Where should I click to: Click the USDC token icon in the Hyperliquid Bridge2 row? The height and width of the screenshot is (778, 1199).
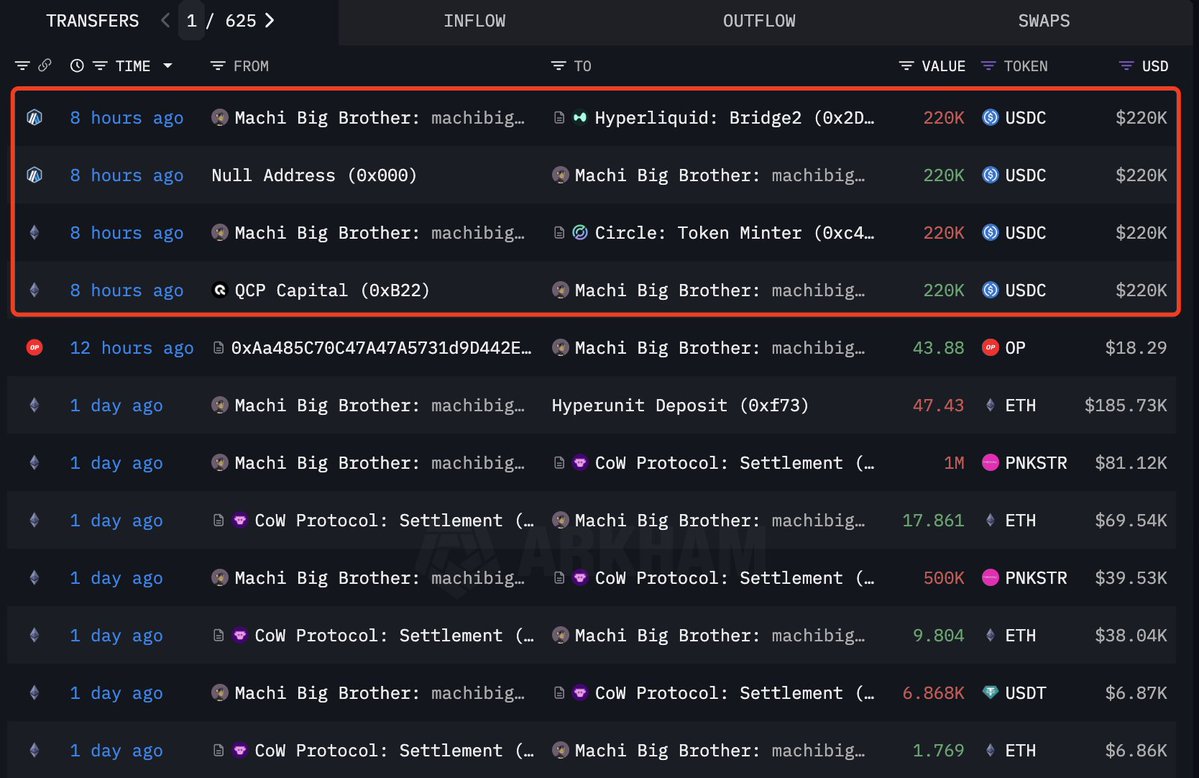pyautogui.click(x=990, y=118)
